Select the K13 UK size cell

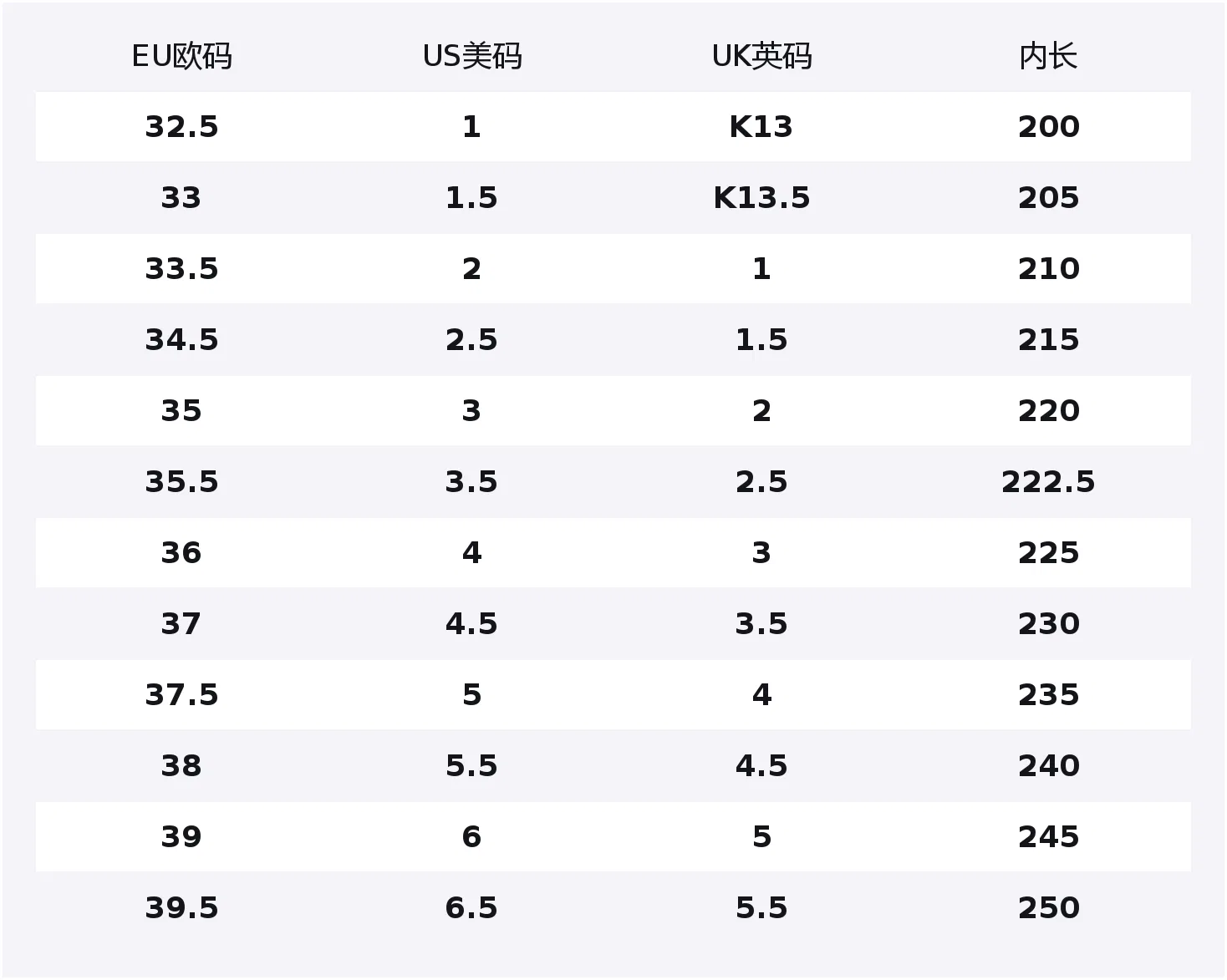(761, 127)
